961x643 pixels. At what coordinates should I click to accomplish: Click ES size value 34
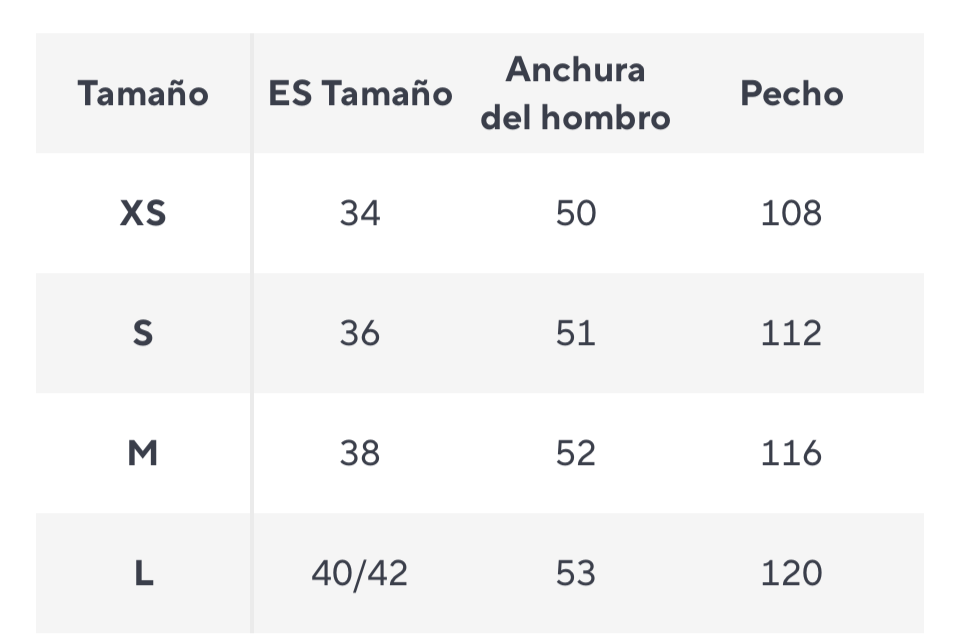coord(360,213)
